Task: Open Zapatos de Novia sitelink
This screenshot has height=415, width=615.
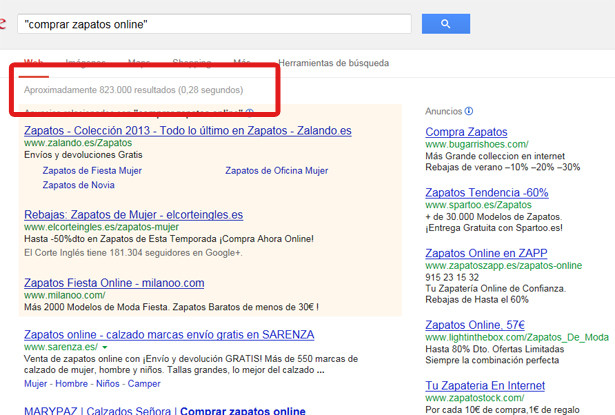Action: (x=78, y=185)
